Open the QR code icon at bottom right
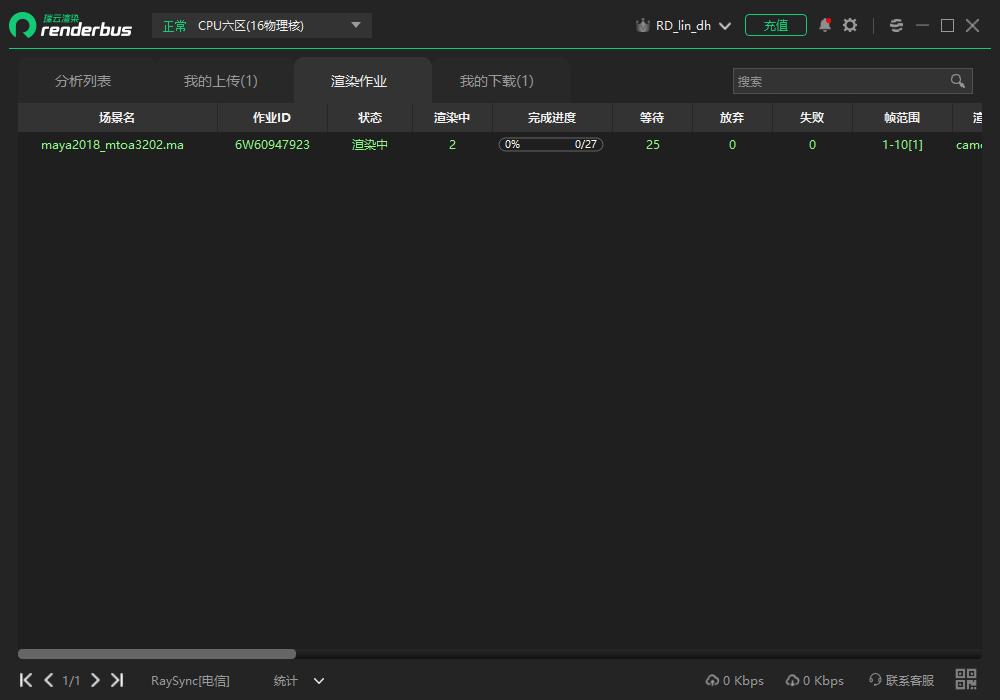 click(x=966, y=679)
